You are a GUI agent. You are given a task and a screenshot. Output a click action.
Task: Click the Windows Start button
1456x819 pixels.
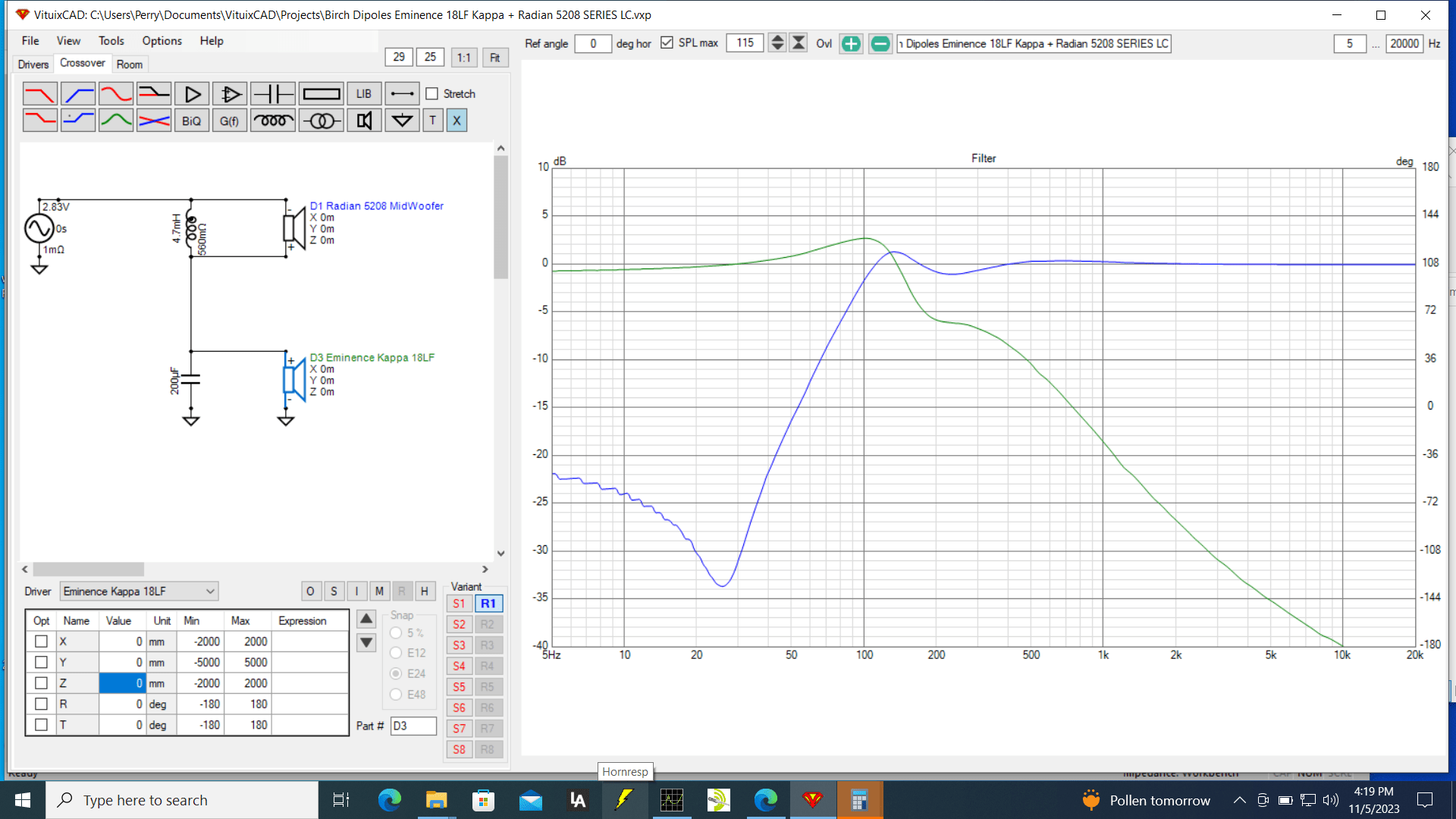pyautogui.click(x=23, y=800)
